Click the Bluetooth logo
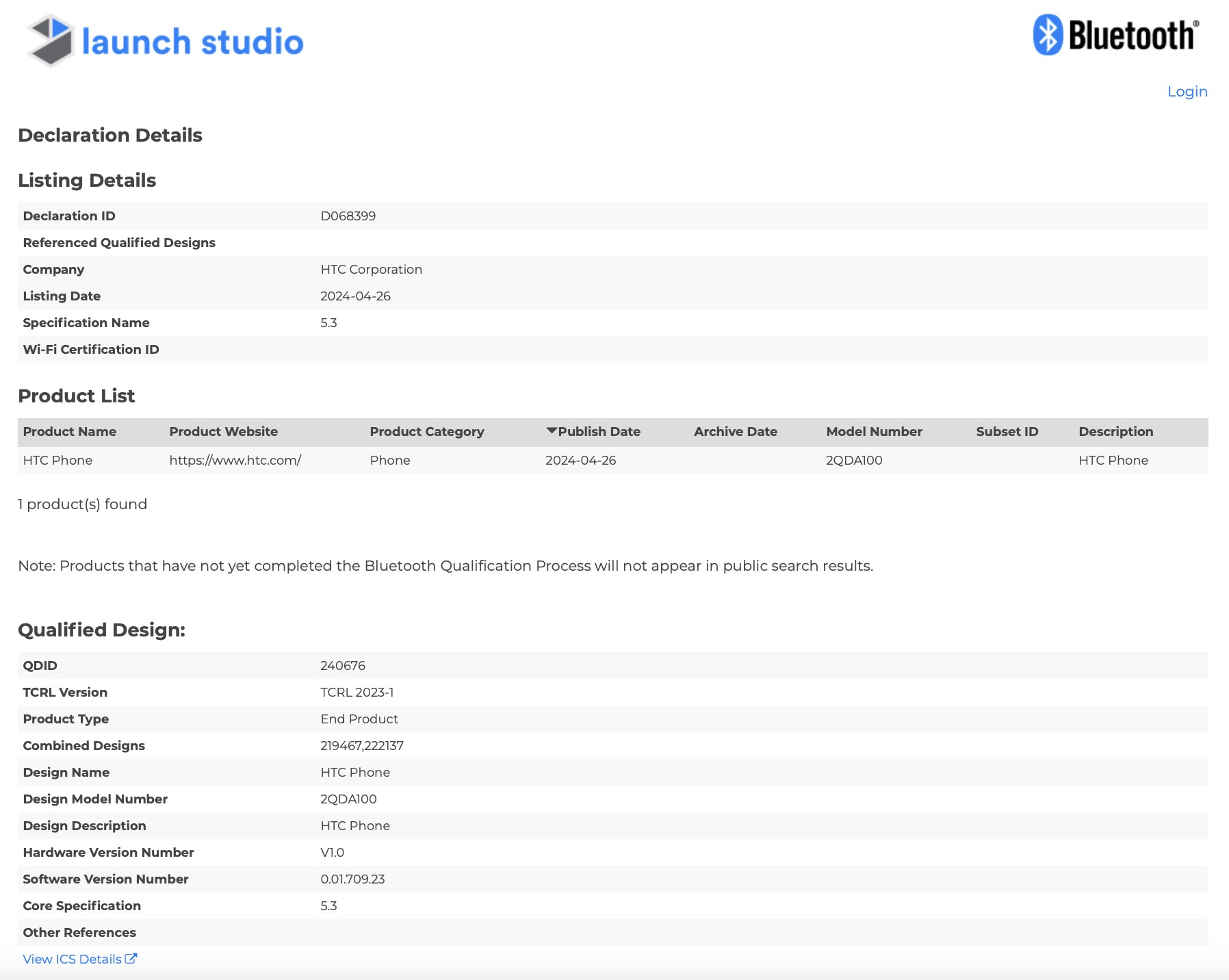Image resolution: width=1229 pixels, height=980 pixels. [x=1116, y=35]
